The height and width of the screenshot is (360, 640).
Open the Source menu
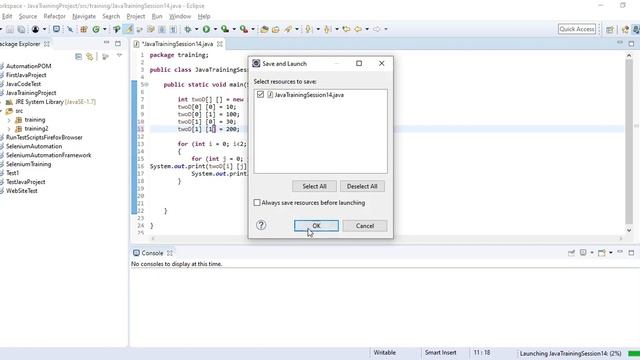pos(28,16)
